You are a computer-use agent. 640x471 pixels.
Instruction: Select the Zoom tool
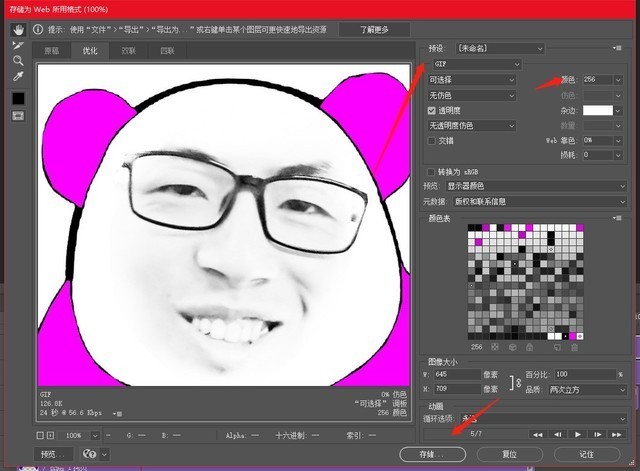point(18,61)
